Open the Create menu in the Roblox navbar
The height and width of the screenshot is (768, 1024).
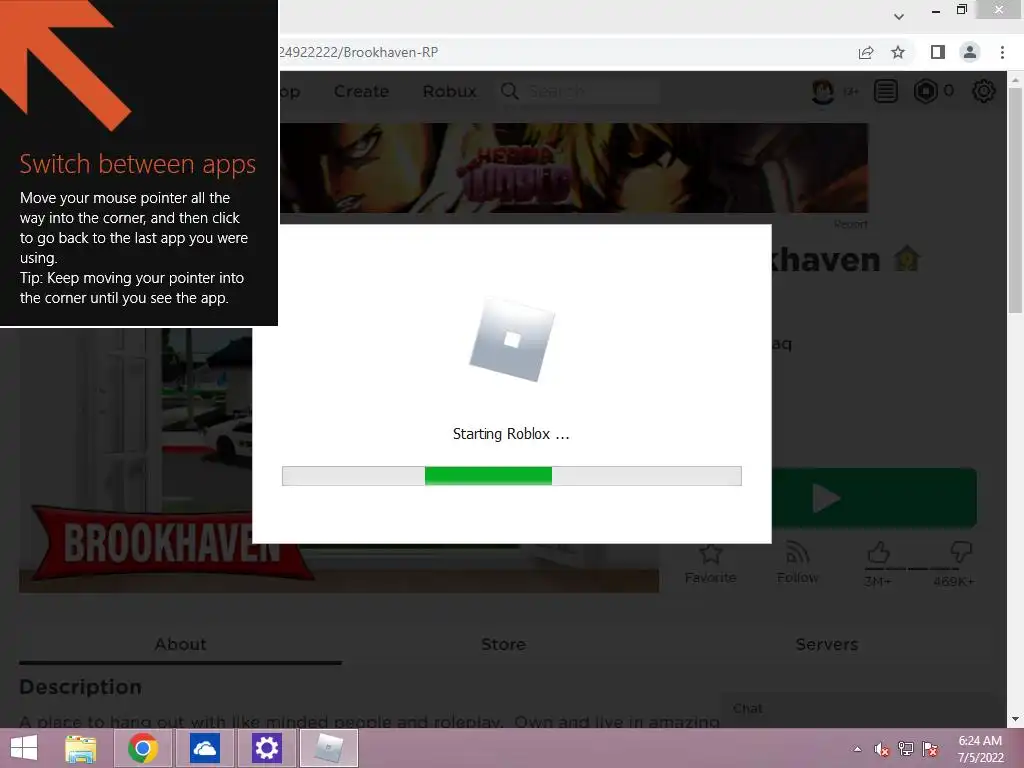click(361, 91)
